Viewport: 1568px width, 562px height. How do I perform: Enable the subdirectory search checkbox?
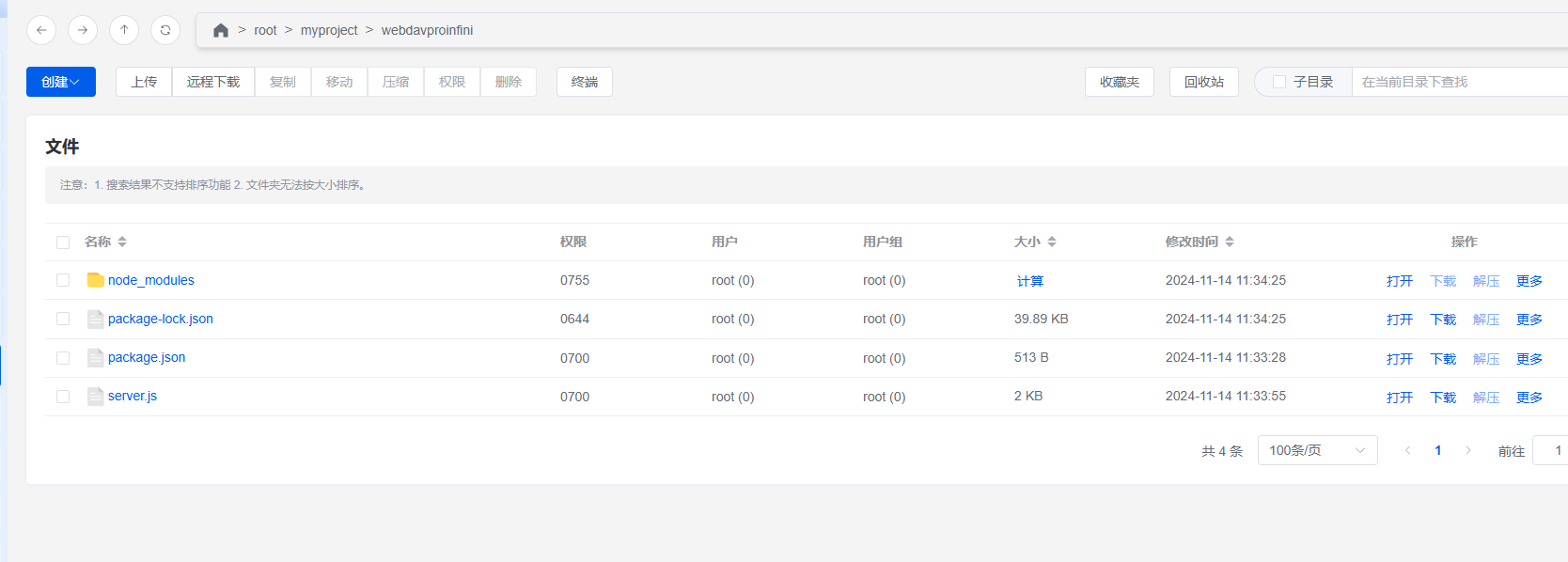(x=1279, y=82)
